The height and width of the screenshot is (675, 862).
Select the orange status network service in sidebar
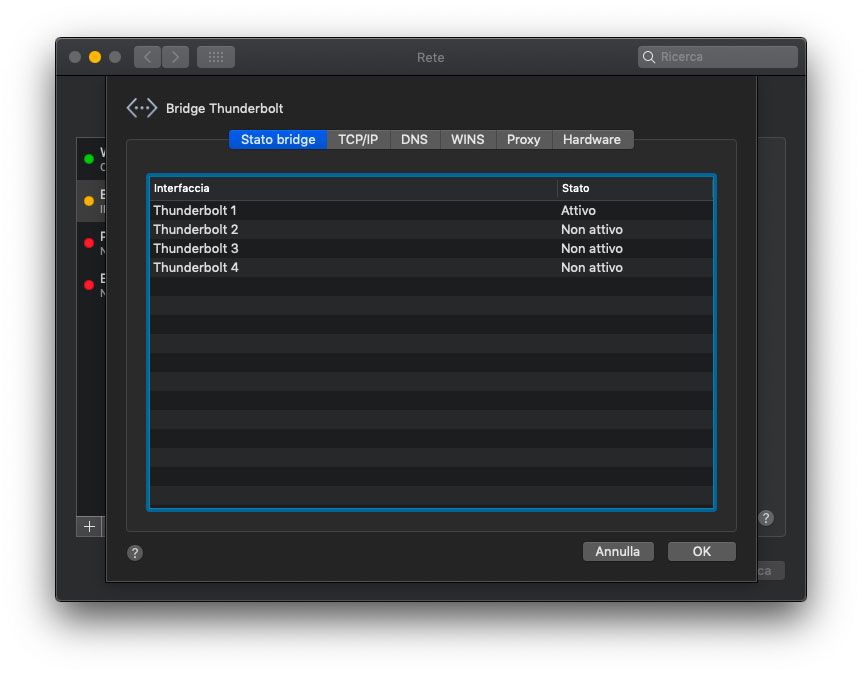point(91,201)
